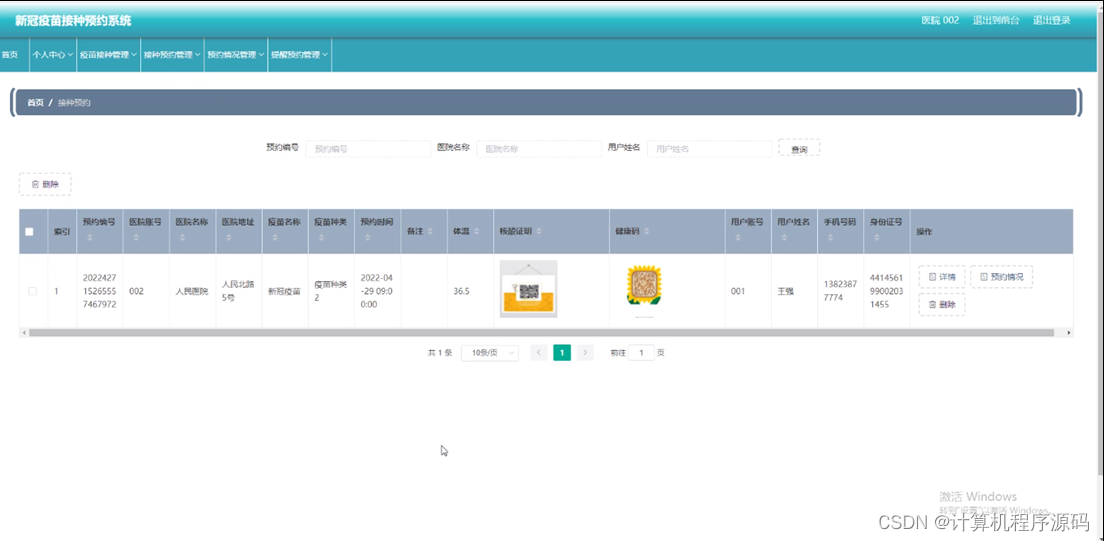Go to next page arrow in pagination
1104x541 pixels.
[585, 353]
